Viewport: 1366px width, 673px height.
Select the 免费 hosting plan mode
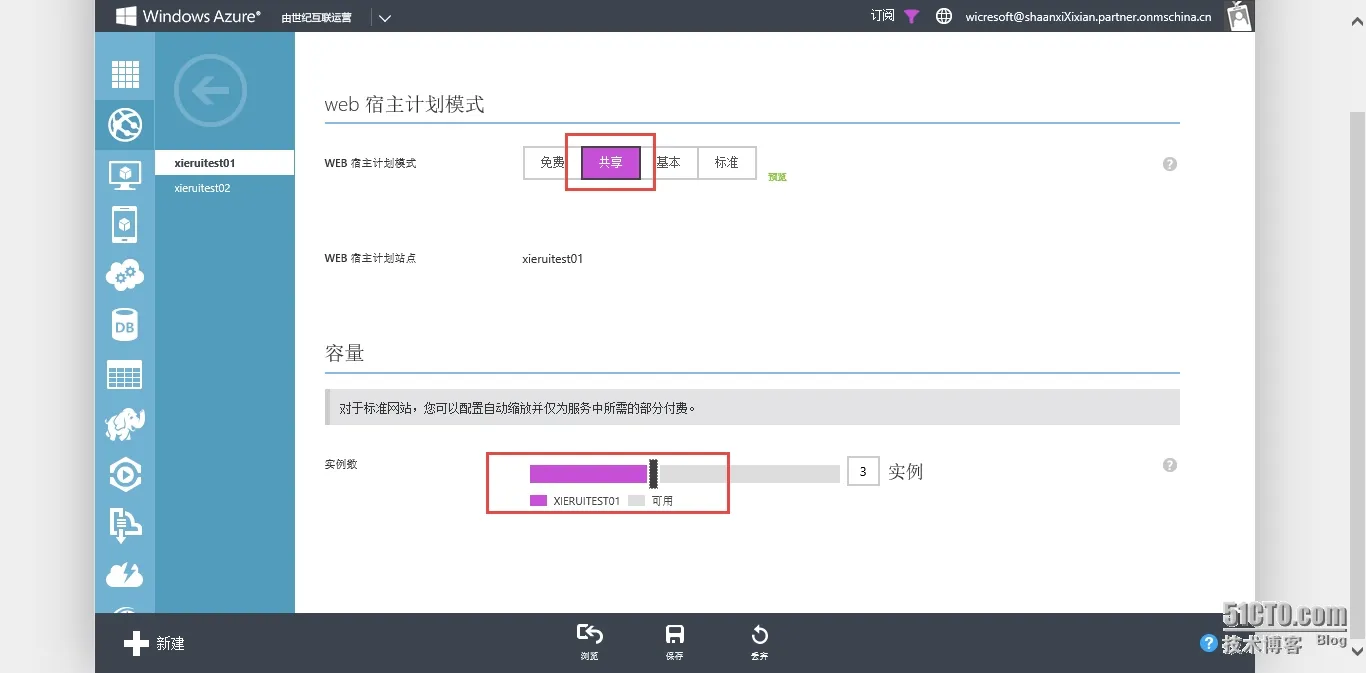coord(552,162)
